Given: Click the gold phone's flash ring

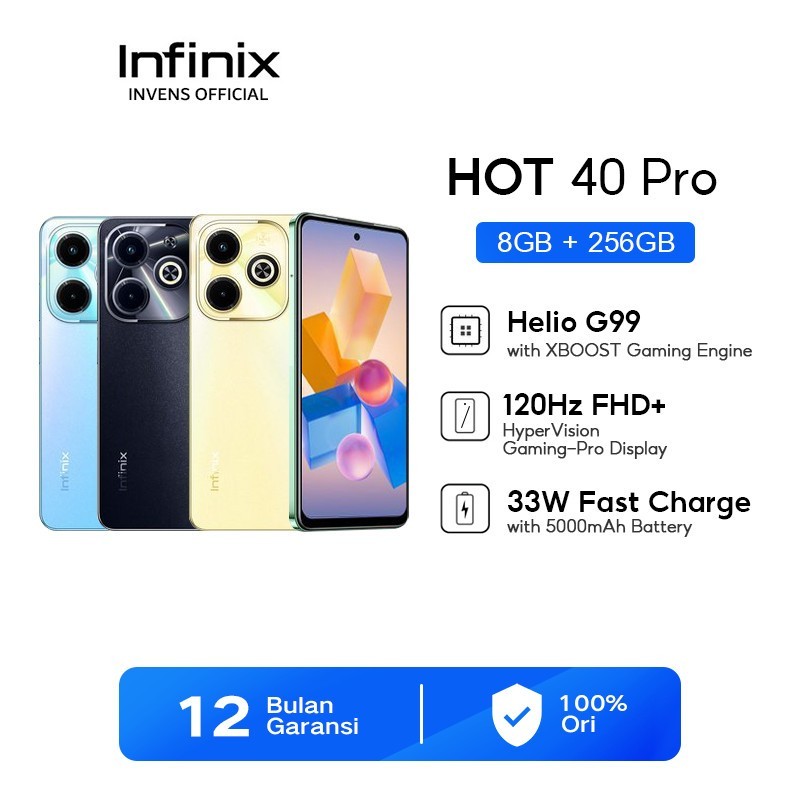Looking at the screenshot, I should [x=263, y=270].
